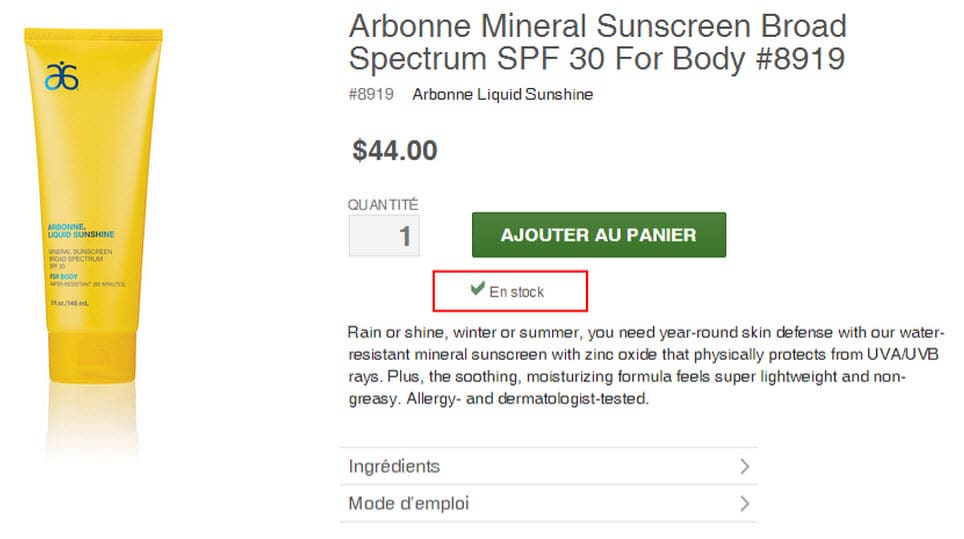Click the #8919 item number below title
Viewport: 964px width, 539px height.
[371, 95]
